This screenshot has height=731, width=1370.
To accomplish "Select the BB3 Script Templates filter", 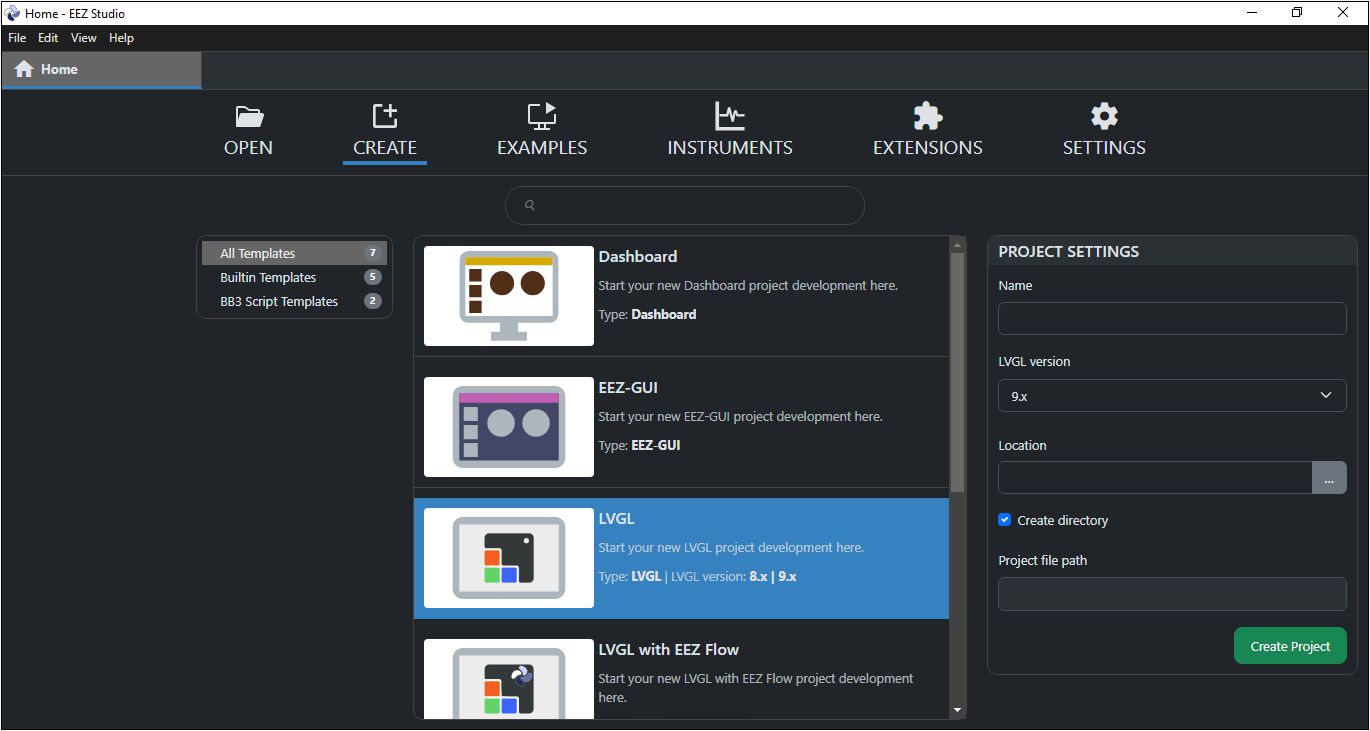I will (x=294, y=301).
